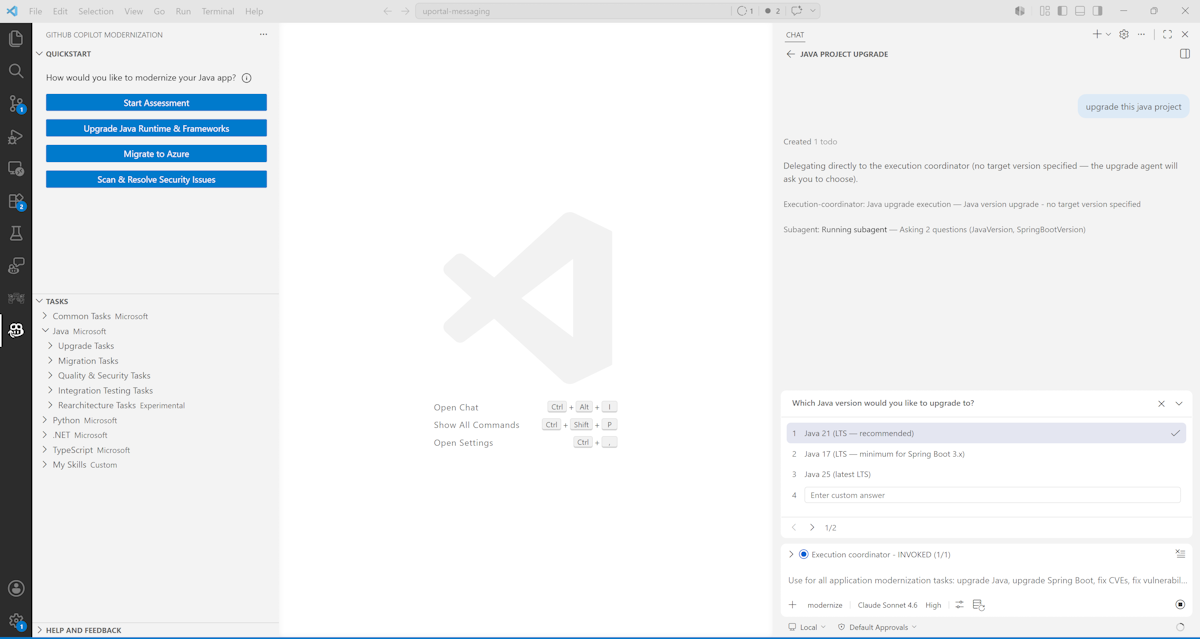This screenshot has height=639, width=1200.
Task: Toggle Execution coordinator todo radio
Action: click(803, 554)
